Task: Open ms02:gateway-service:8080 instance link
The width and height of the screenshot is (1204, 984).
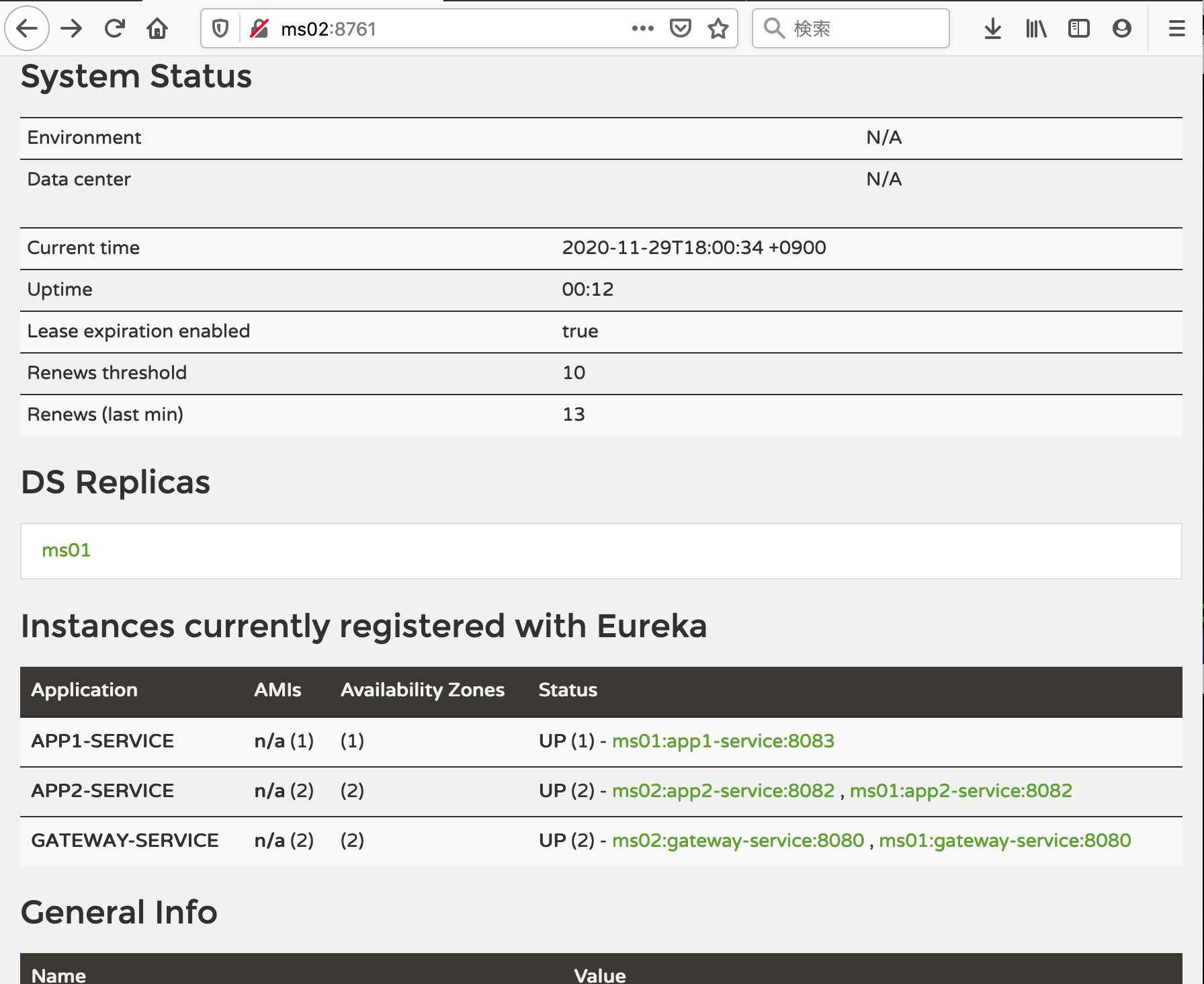Action: click(x=738, y=841)
